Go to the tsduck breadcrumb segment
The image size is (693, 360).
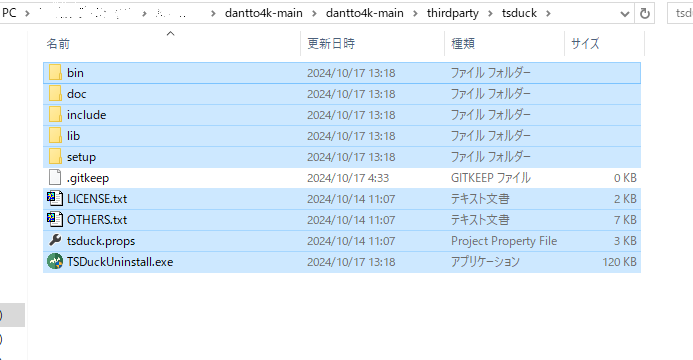519,13
